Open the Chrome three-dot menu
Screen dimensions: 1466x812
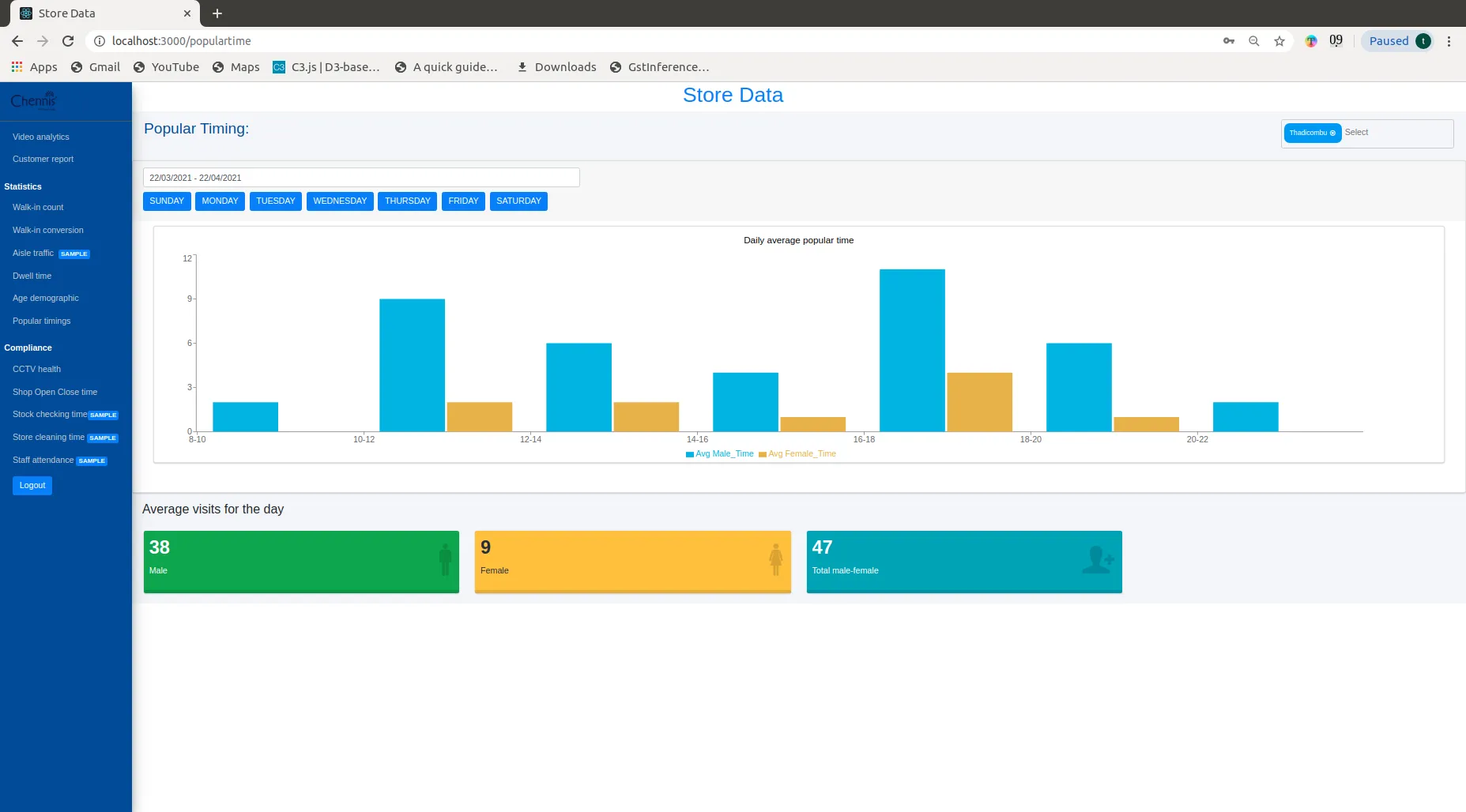click(x=1449, y=41)
